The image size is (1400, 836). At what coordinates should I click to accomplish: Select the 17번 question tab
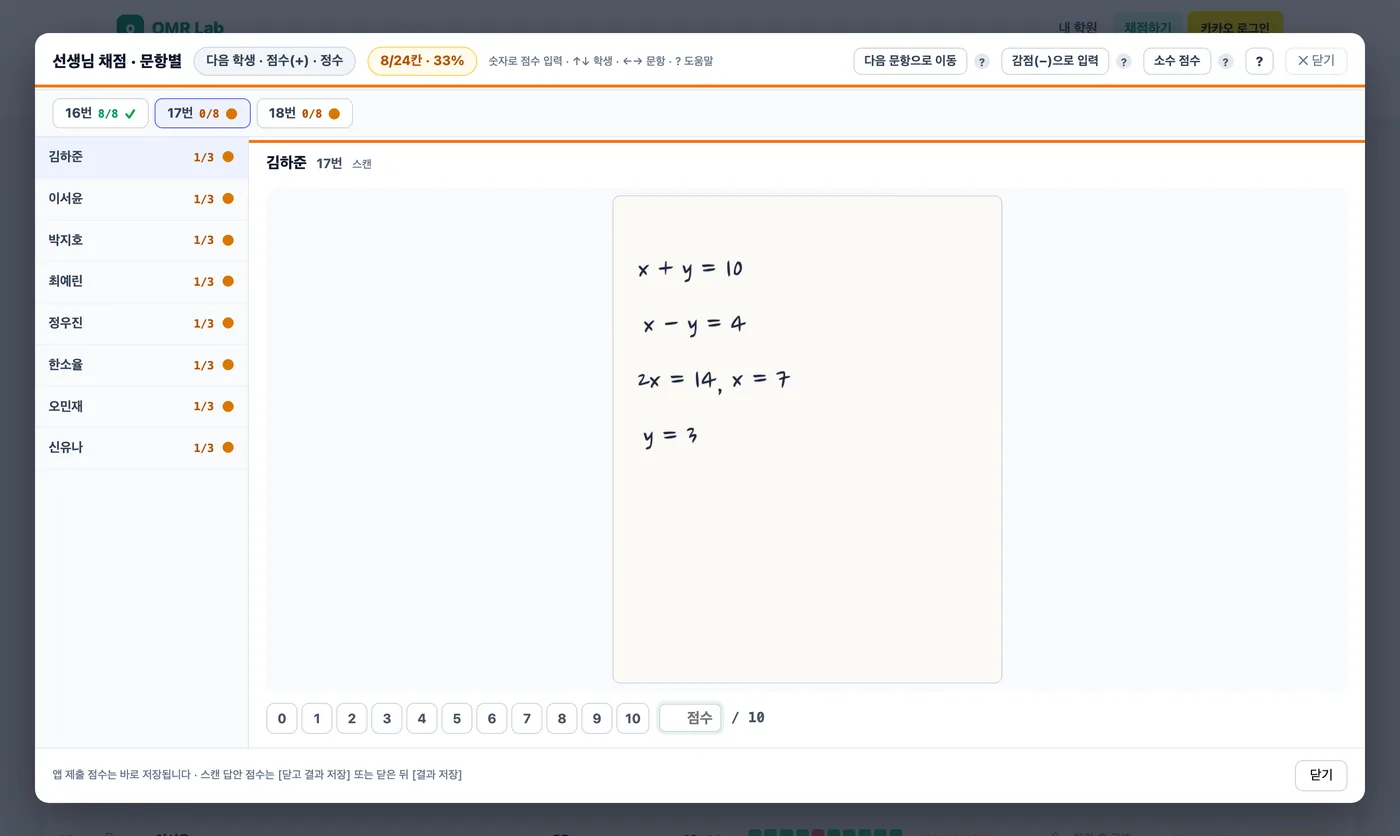point(202,113)
